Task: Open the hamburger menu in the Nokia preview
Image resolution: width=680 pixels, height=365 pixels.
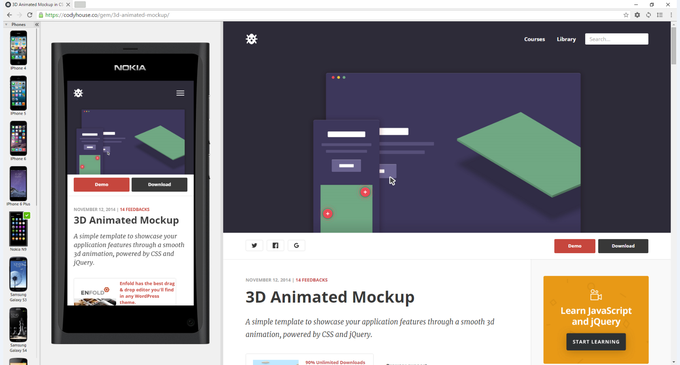Action: (x=180, y=93)
